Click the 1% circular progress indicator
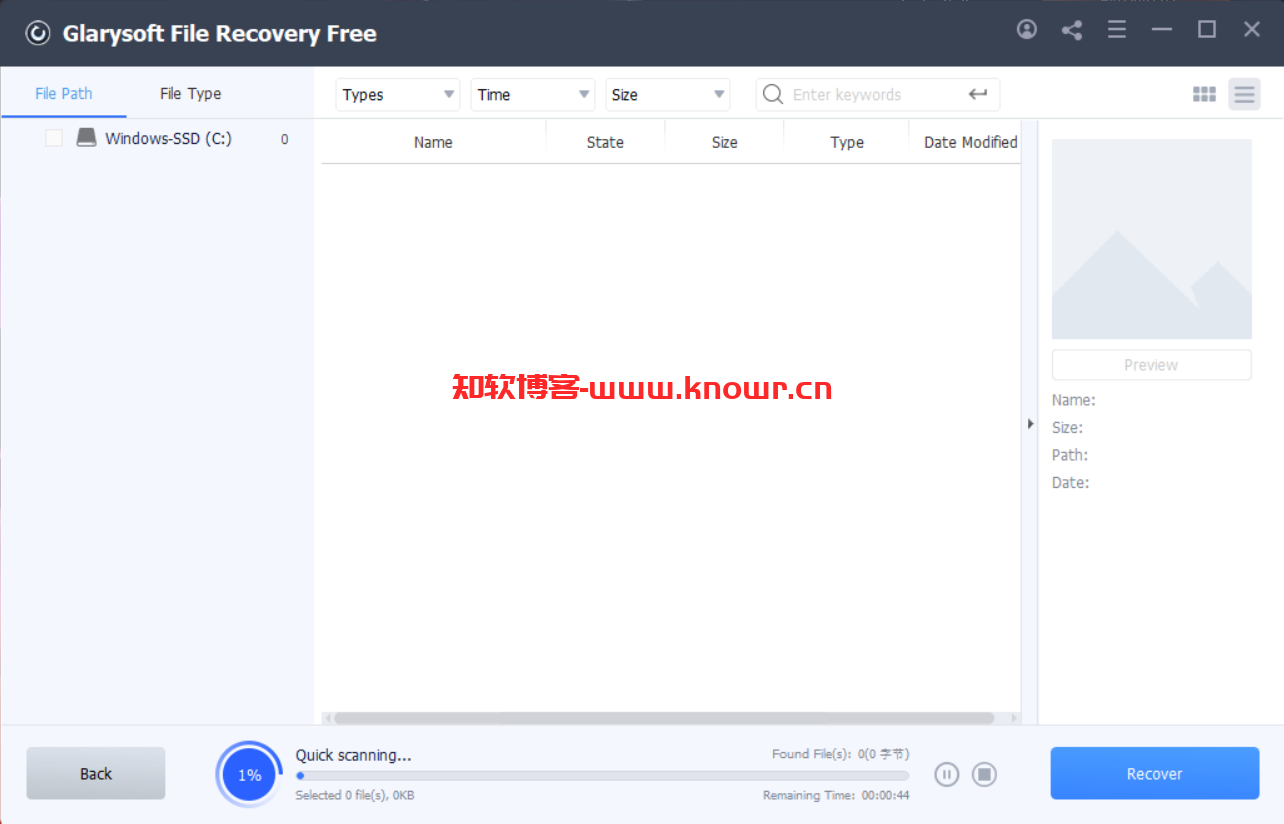 click(249, 774)
